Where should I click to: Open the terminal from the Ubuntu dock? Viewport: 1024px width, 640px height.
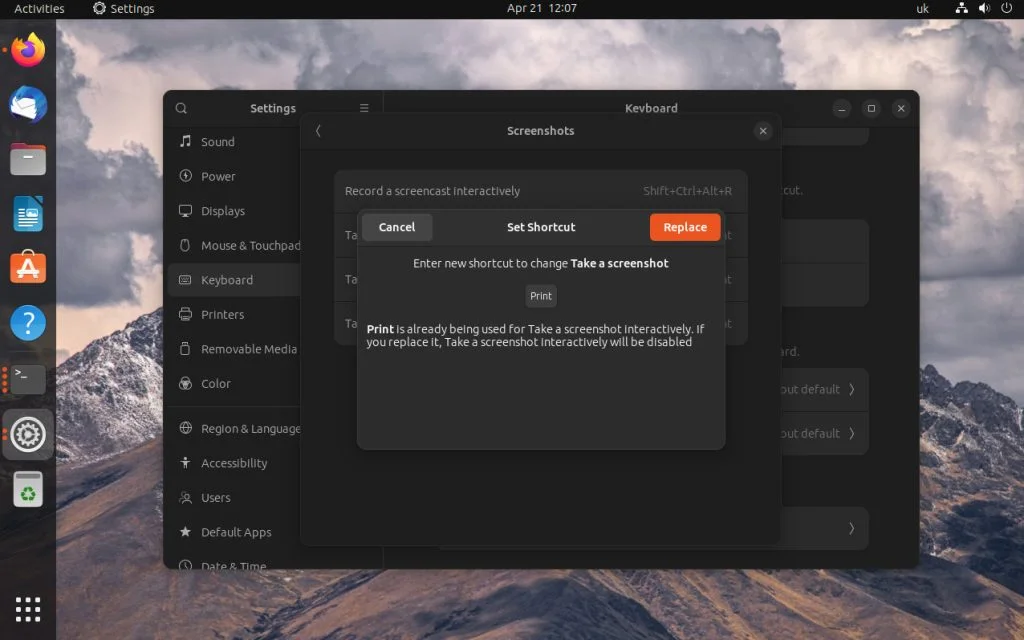pyautogui.click(x=27, y=378)
